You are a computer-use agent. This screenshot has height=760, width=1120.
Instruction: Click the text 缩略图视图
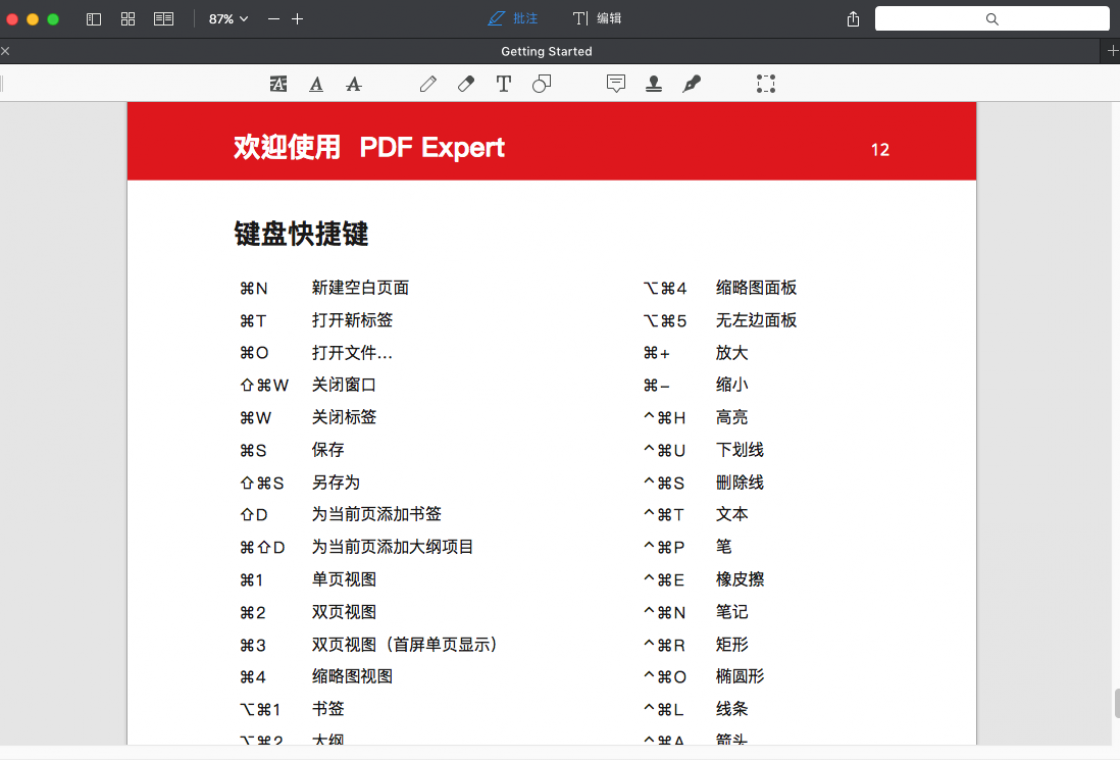[x=352, y=676]
